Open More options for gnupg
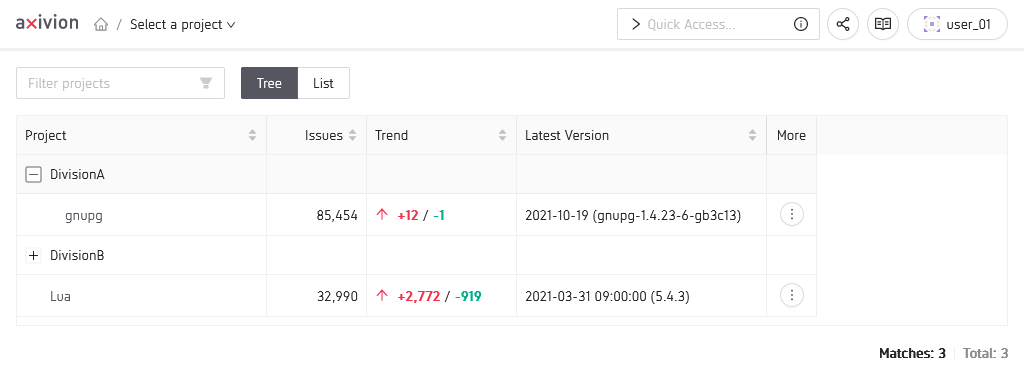 click(792, 214)
